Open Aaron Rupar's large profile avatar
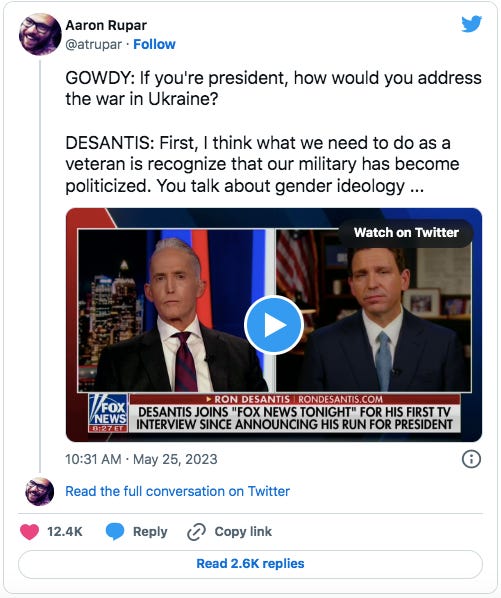This screenshot has height=598, width=501. (x=40, y=34)
